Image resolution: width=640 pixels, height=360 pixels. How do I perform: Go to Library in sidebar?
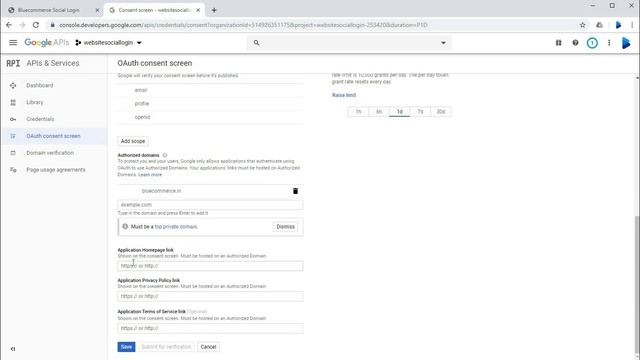click(x=35, y=102)
